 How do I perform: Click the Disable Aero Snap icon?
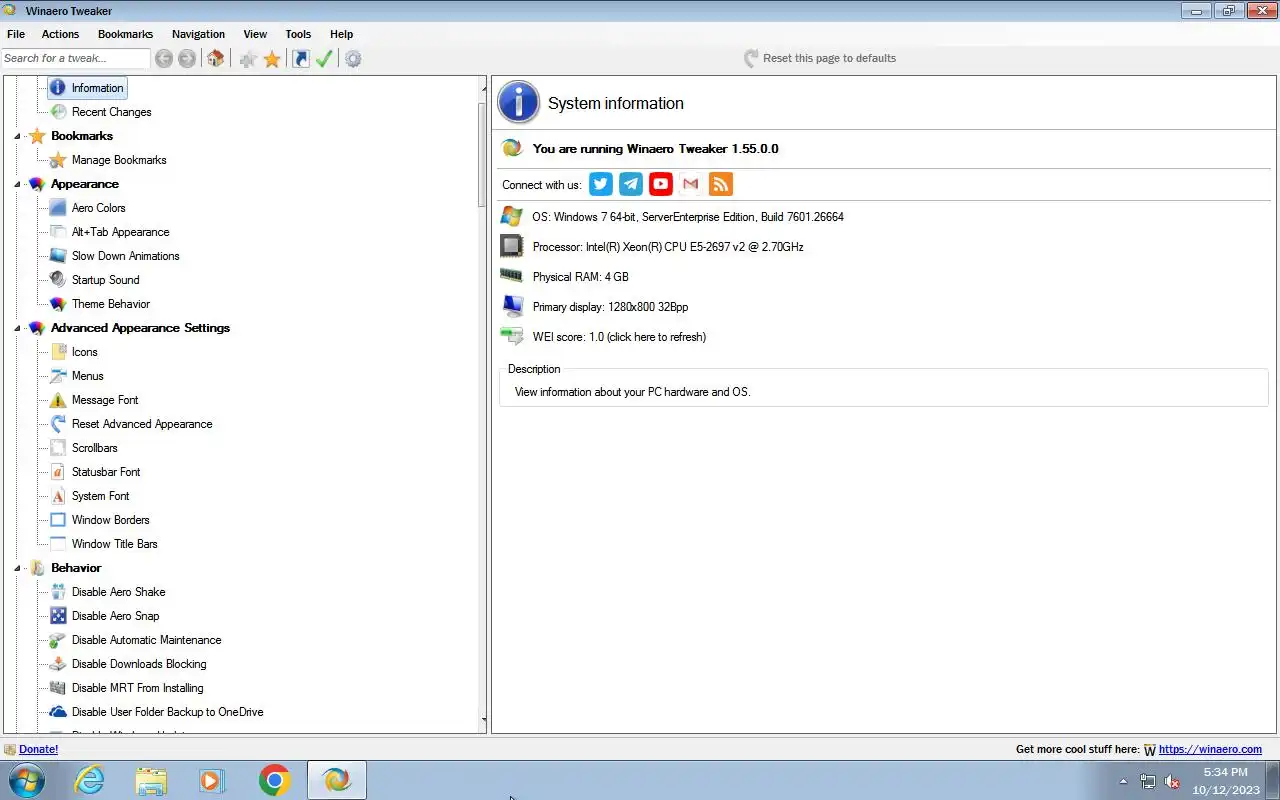click(58, 616)
